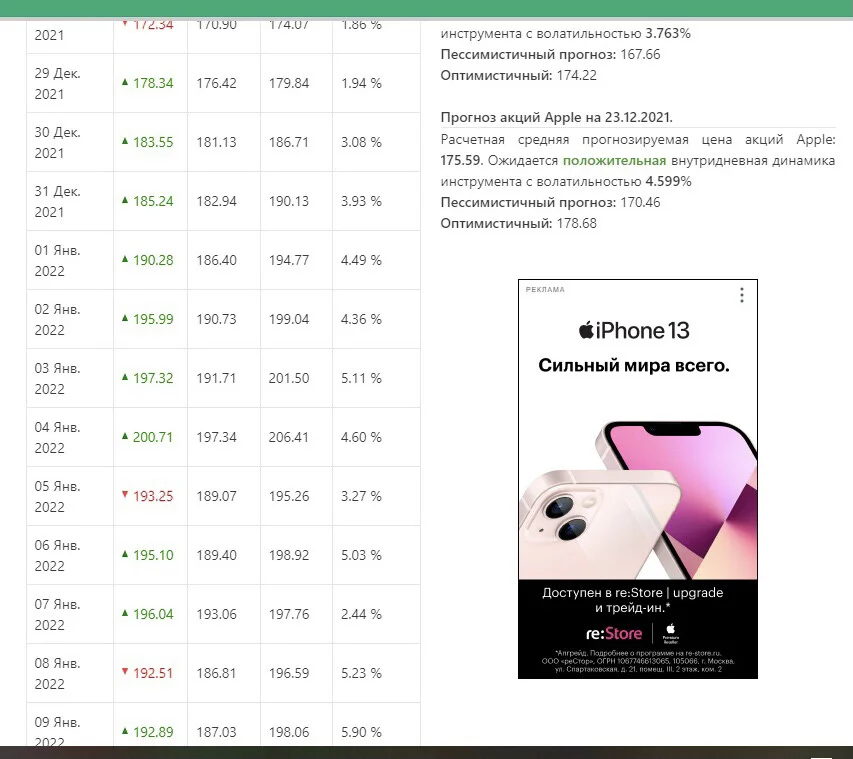Click the green up arrow beside 195.99
This screenshot has width=853, height=759.
pos(125,318)
